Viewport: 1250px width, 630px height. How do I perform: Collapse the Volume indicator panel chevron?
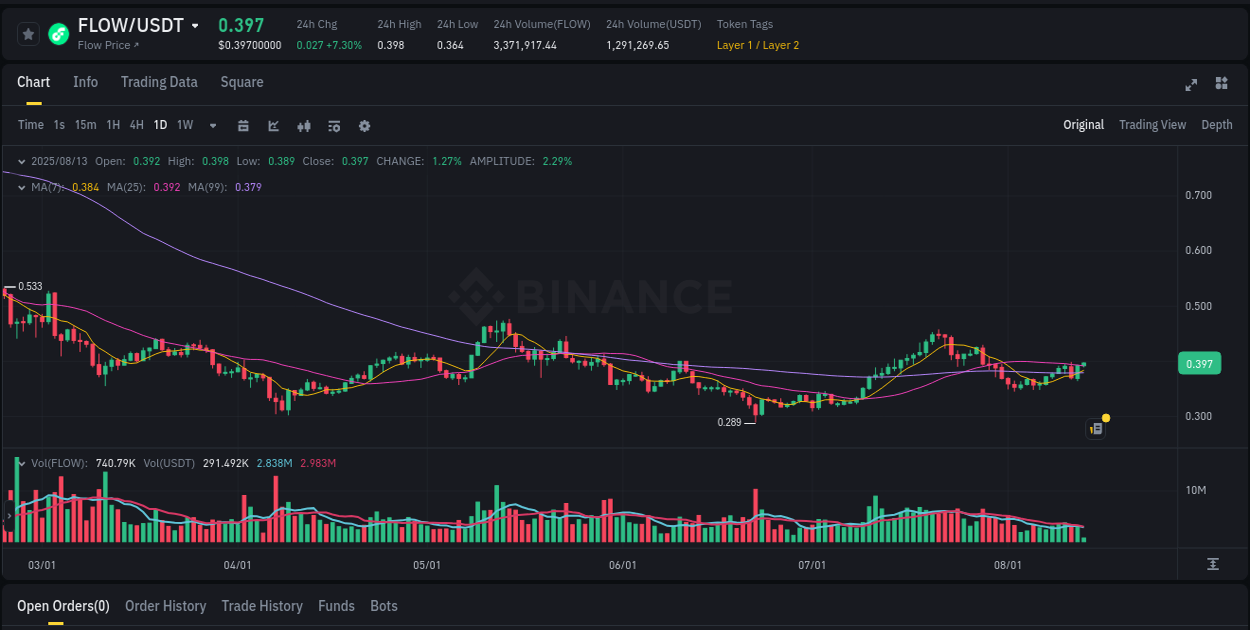pos(20,462)
